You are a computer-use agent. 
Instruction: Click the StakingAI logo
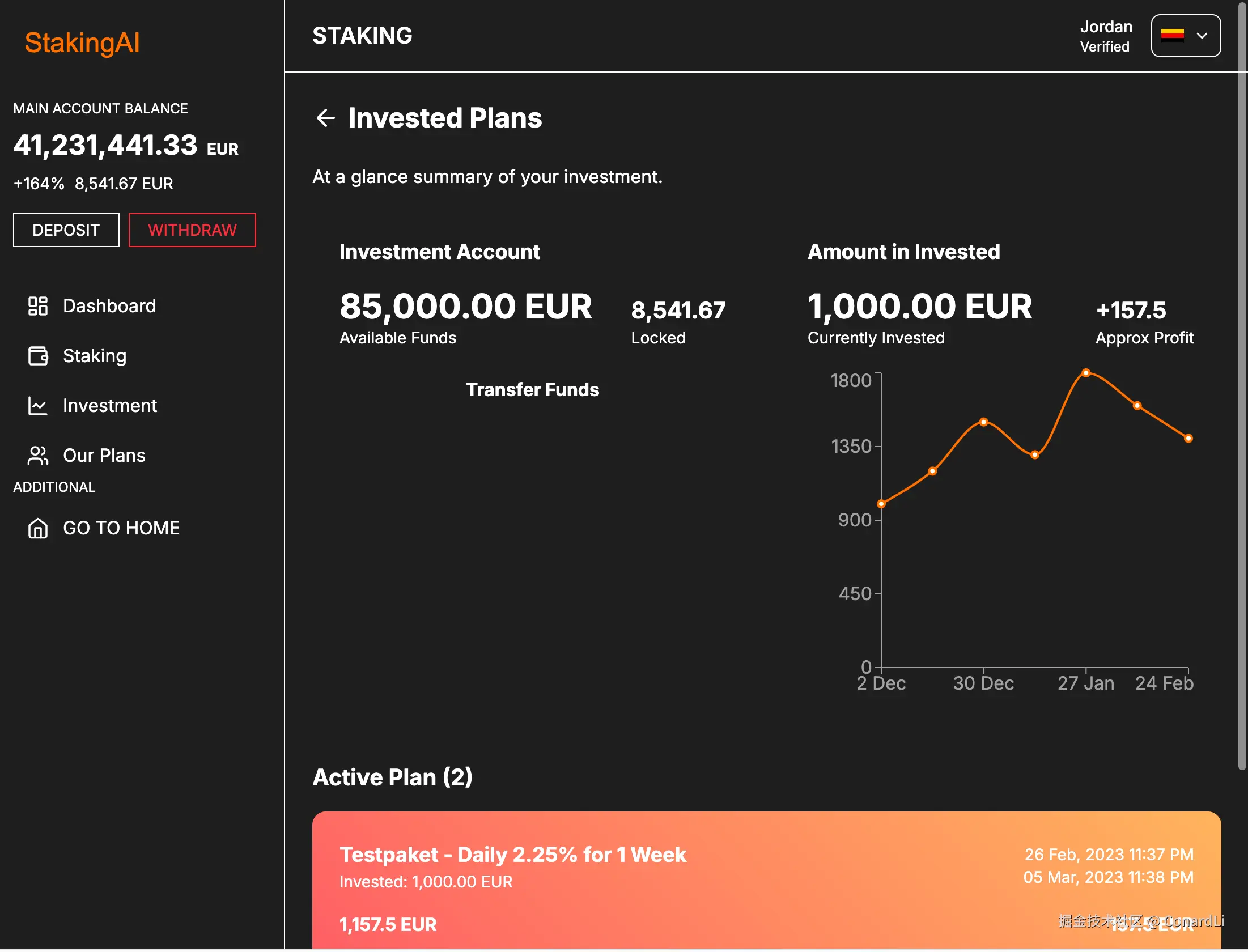pos(82,43)
